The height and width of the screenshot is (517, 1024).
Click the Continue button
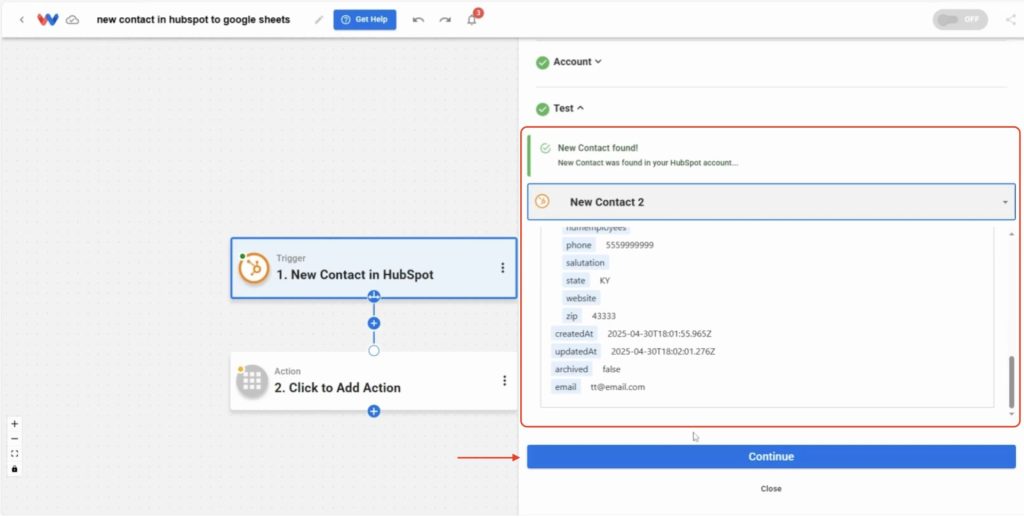[x=771, y=456]
